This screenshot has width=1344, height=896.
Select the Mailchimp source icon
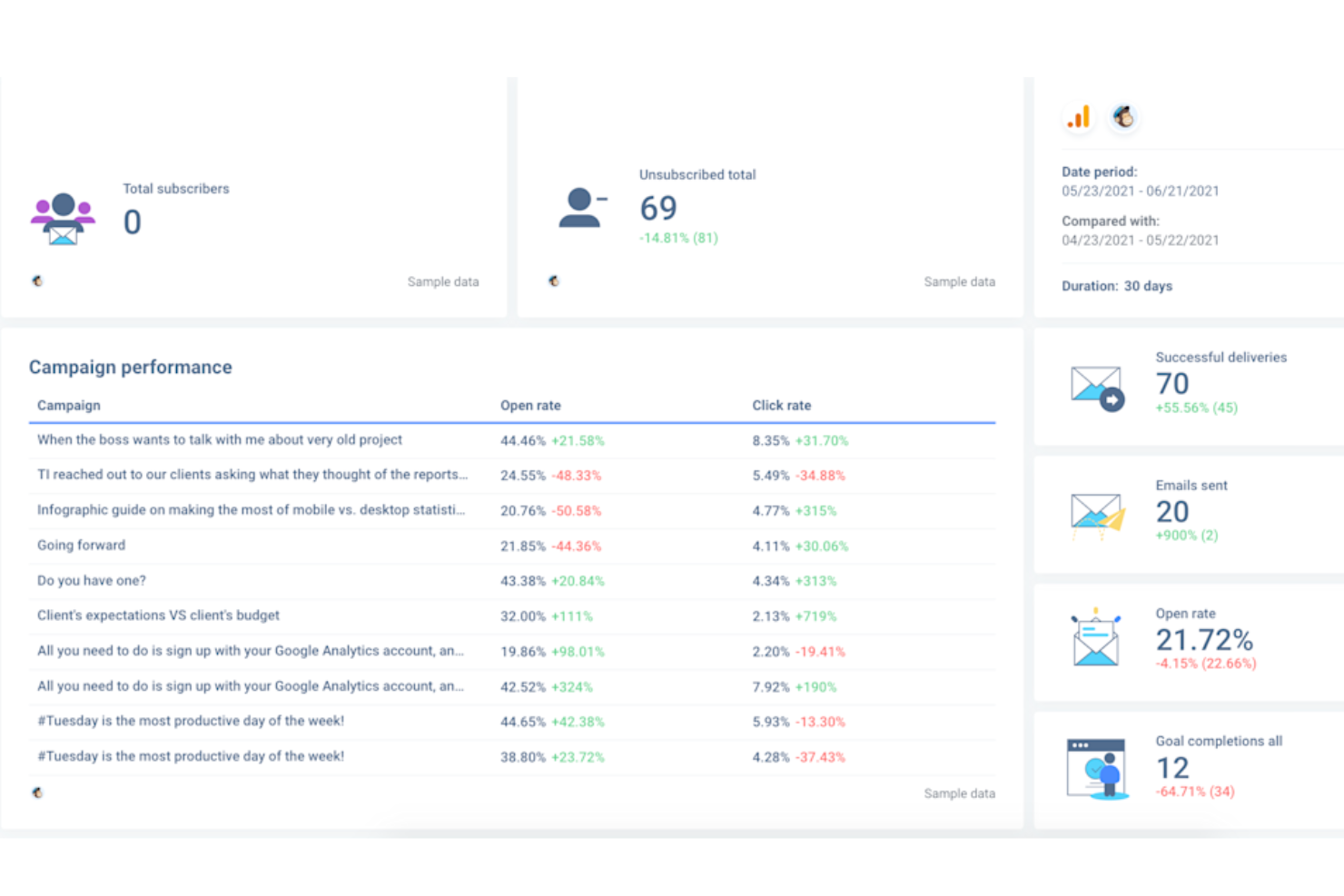pos(1123,117)
